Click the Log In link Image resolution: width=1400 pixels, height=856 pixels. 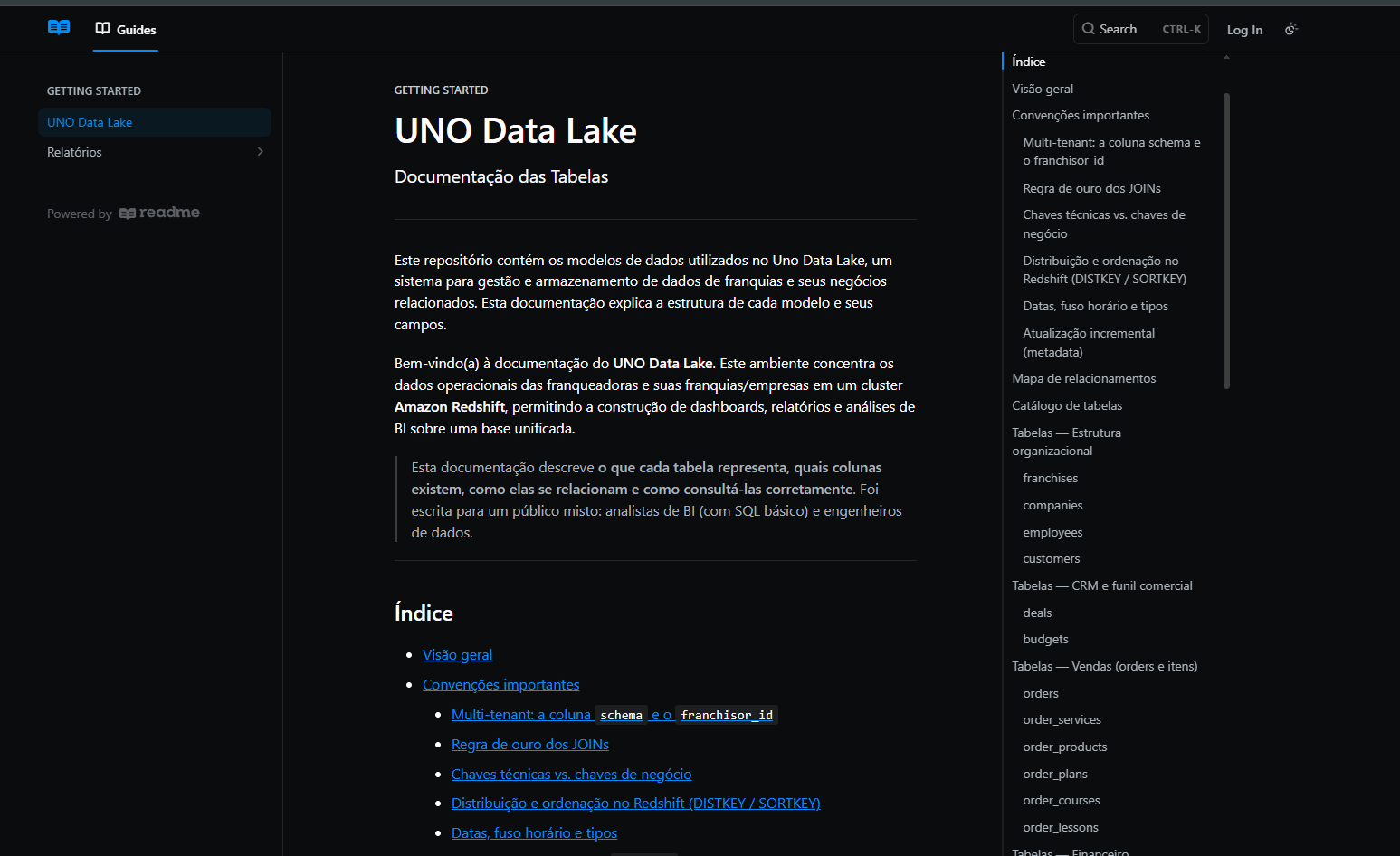click(1244, 30)
